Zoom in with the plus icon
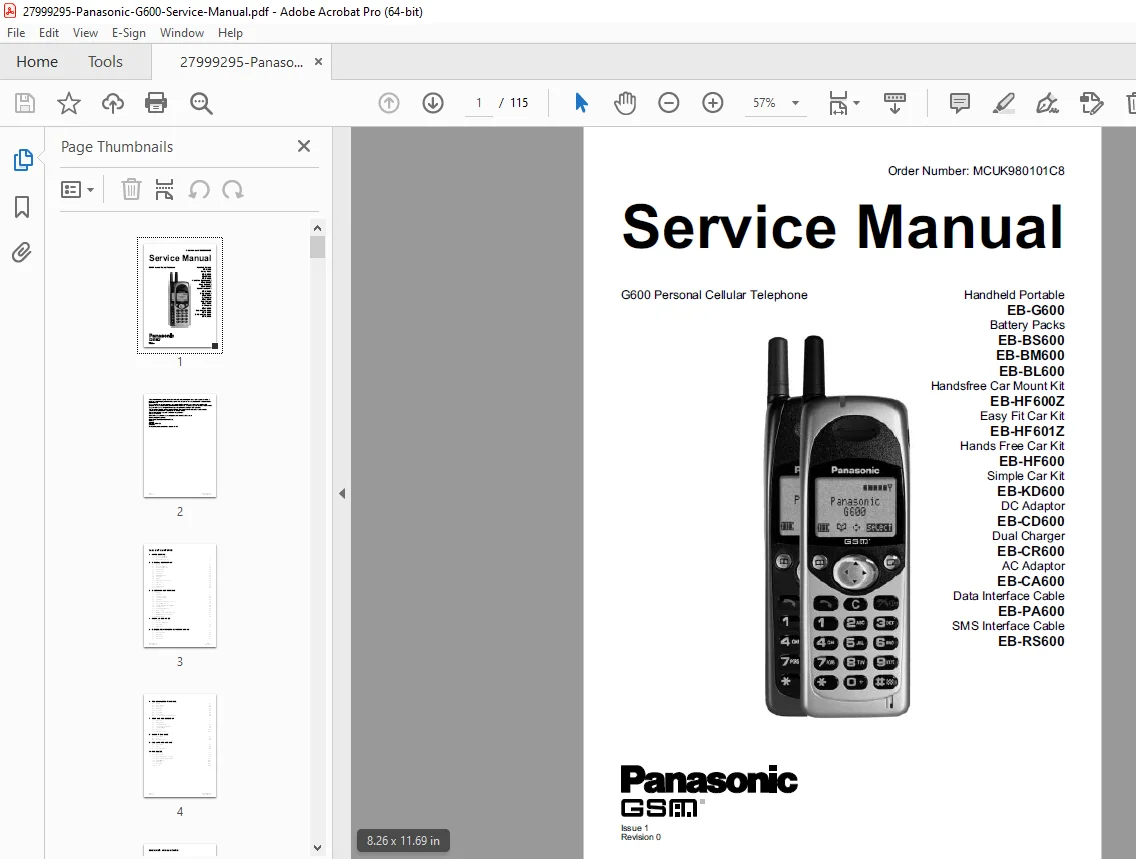The height and width of the screenshot is (859, 1136). (x=713, y=103)
